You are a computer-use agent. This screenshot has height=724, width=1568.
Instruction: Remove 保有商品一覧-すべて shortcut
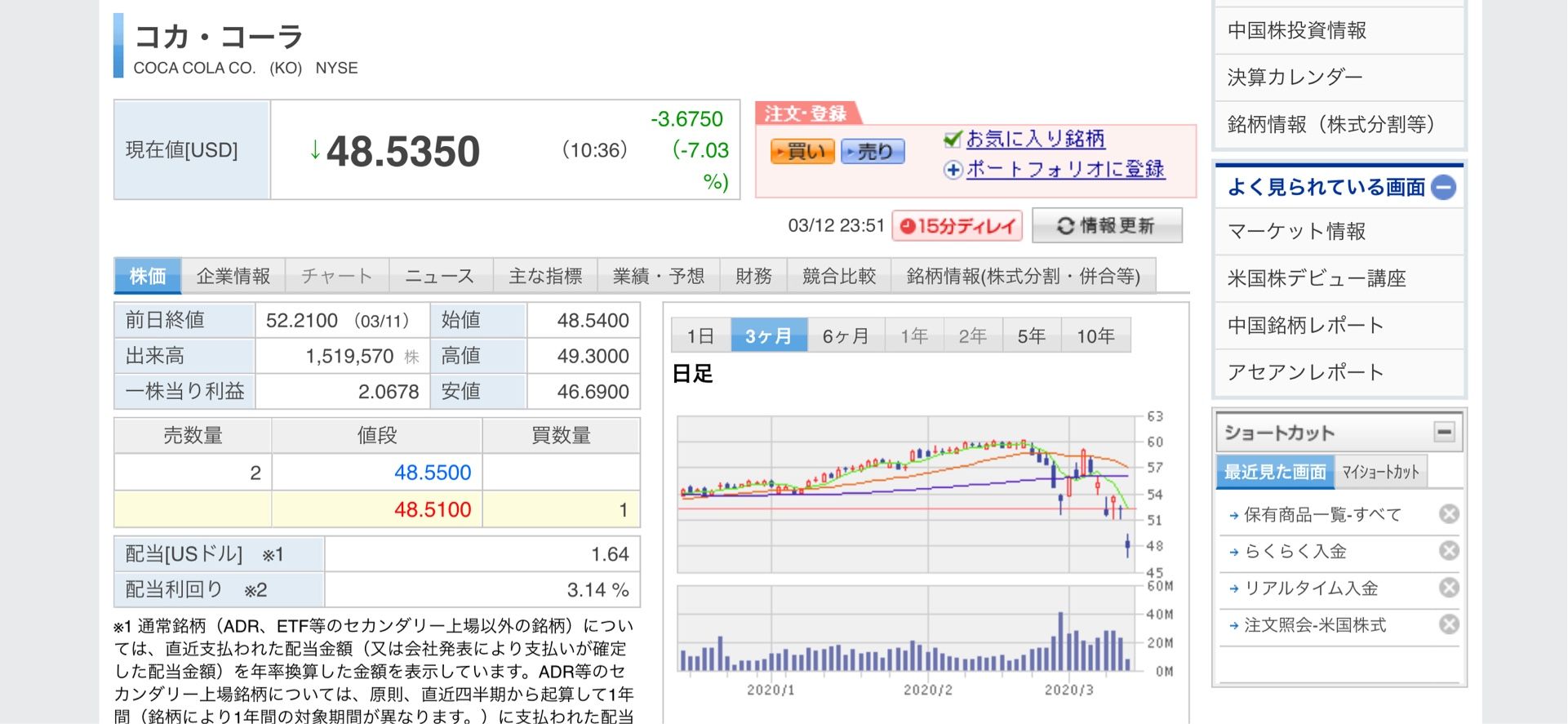click(x=1449, y=514)
